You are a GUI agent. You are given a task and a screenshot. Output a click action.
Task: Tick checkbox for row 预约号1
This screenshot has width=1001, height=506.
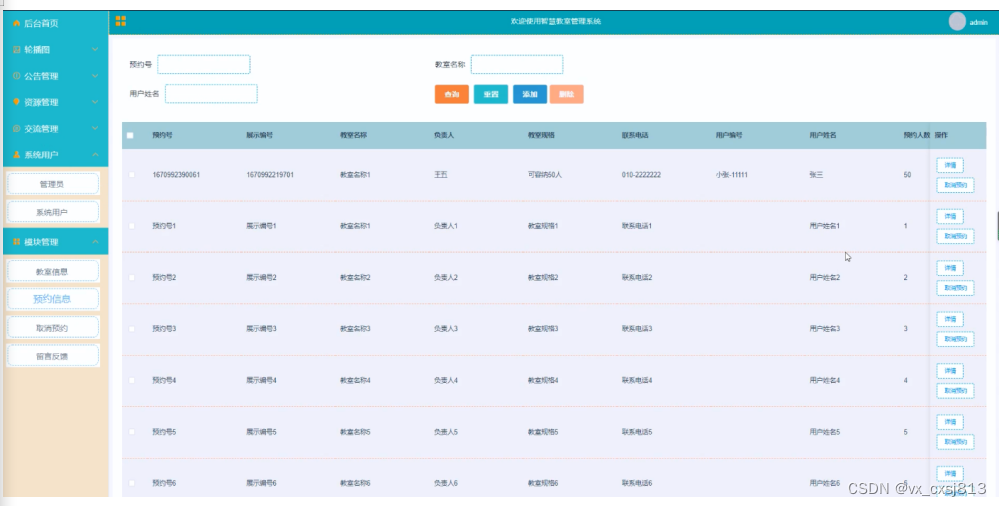coord(132,226)
